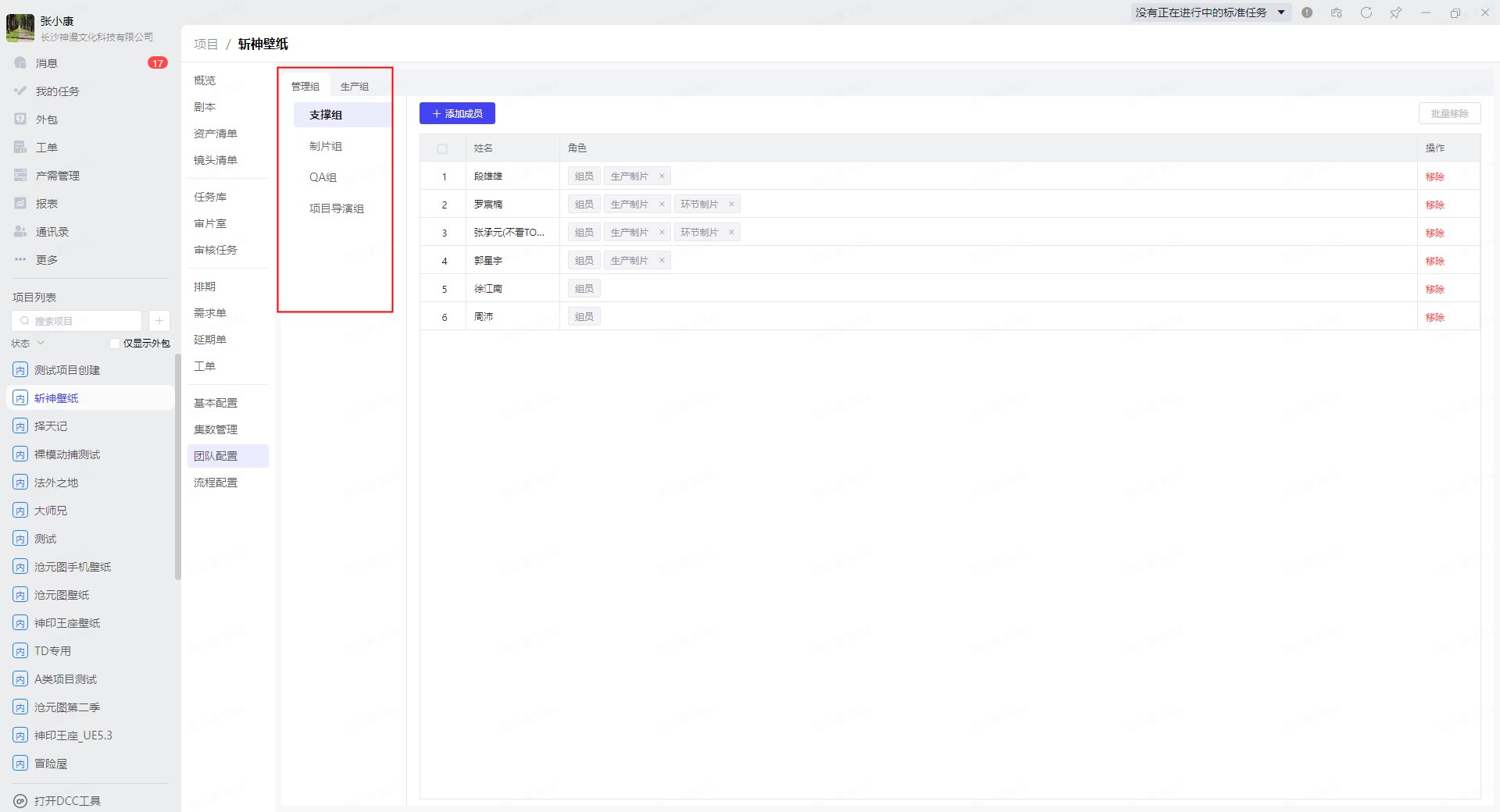Image resolution: width=1500 pixels, height=812 pixels.
Task: Switch to the 生产组 tab
Action: tap(355, 87)
